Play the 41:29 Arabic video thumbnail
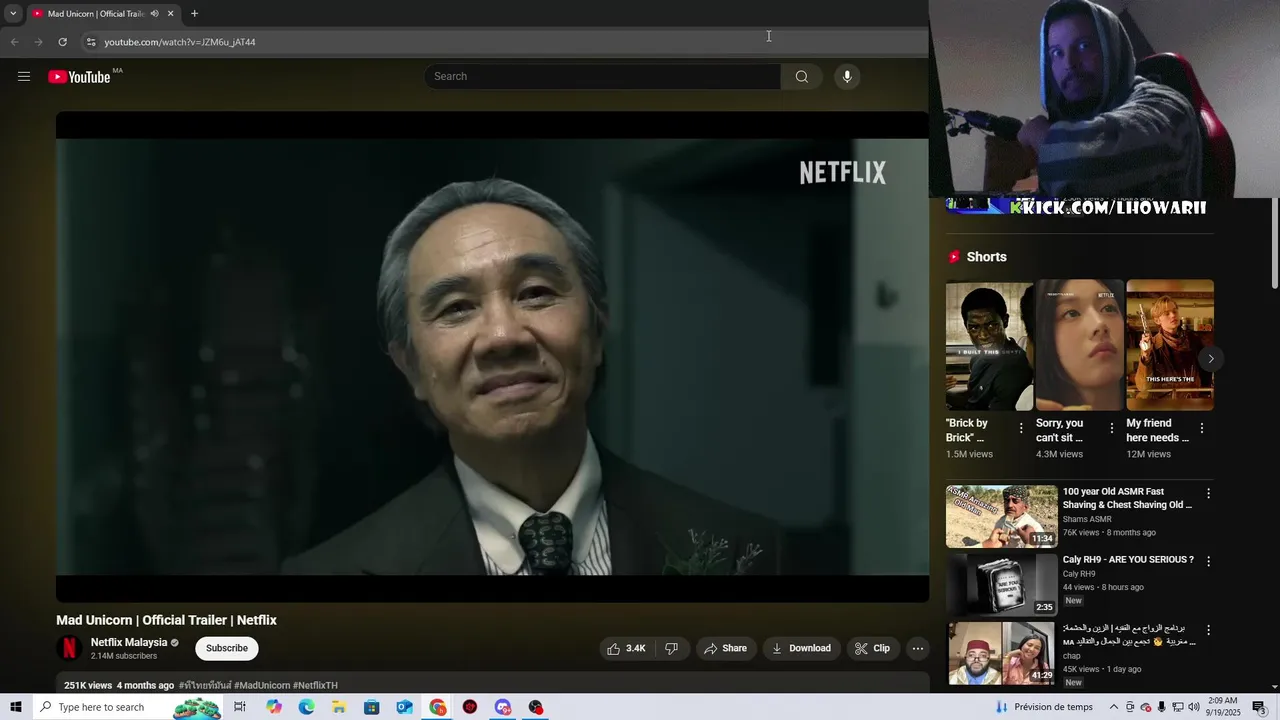This screenshot has width=1280, height=720. click(1001, 652)
